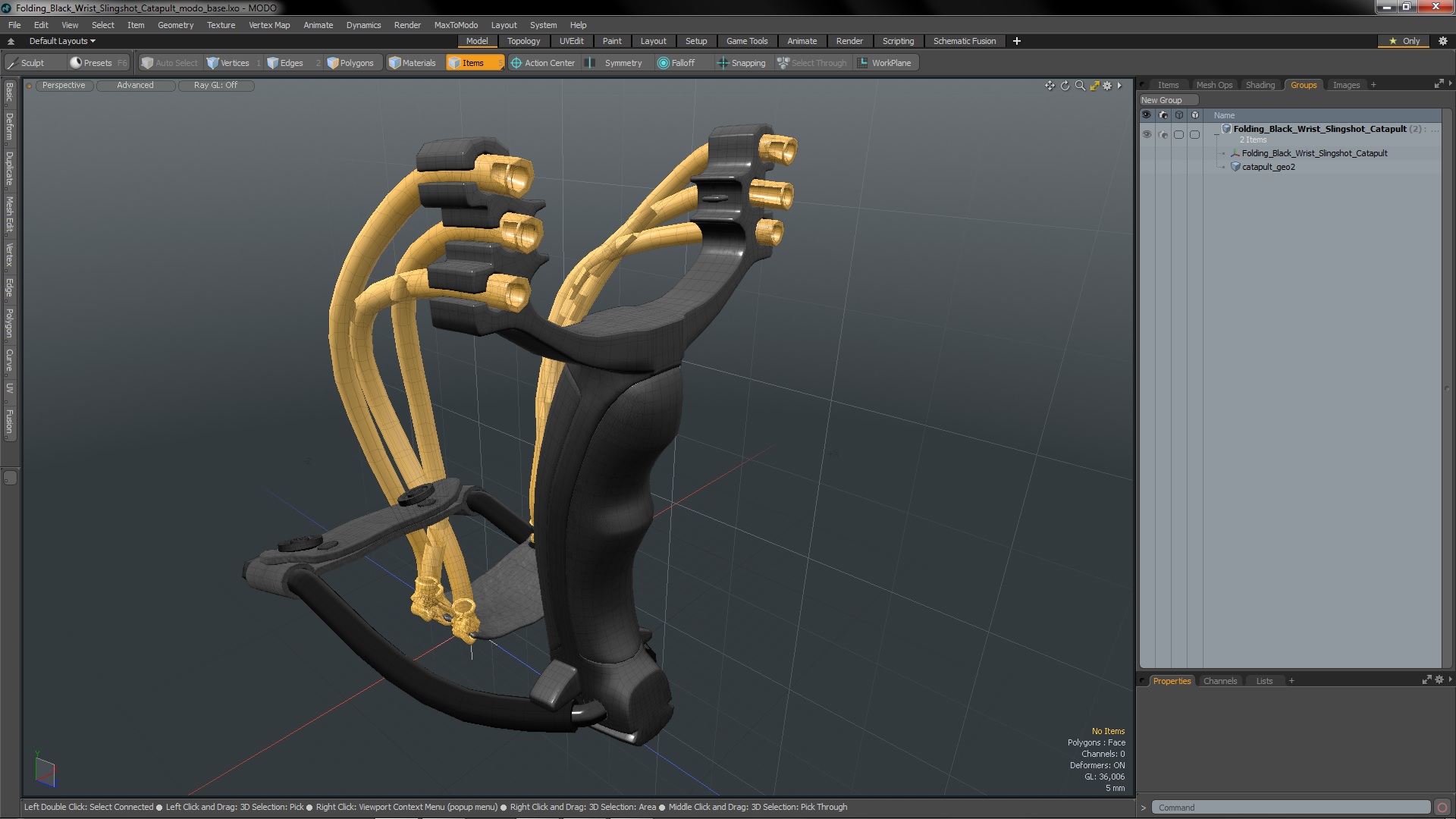Switch to the Lists tab
The width and height of the screenshot is (1456, 819).
(x=1264, y=681)
